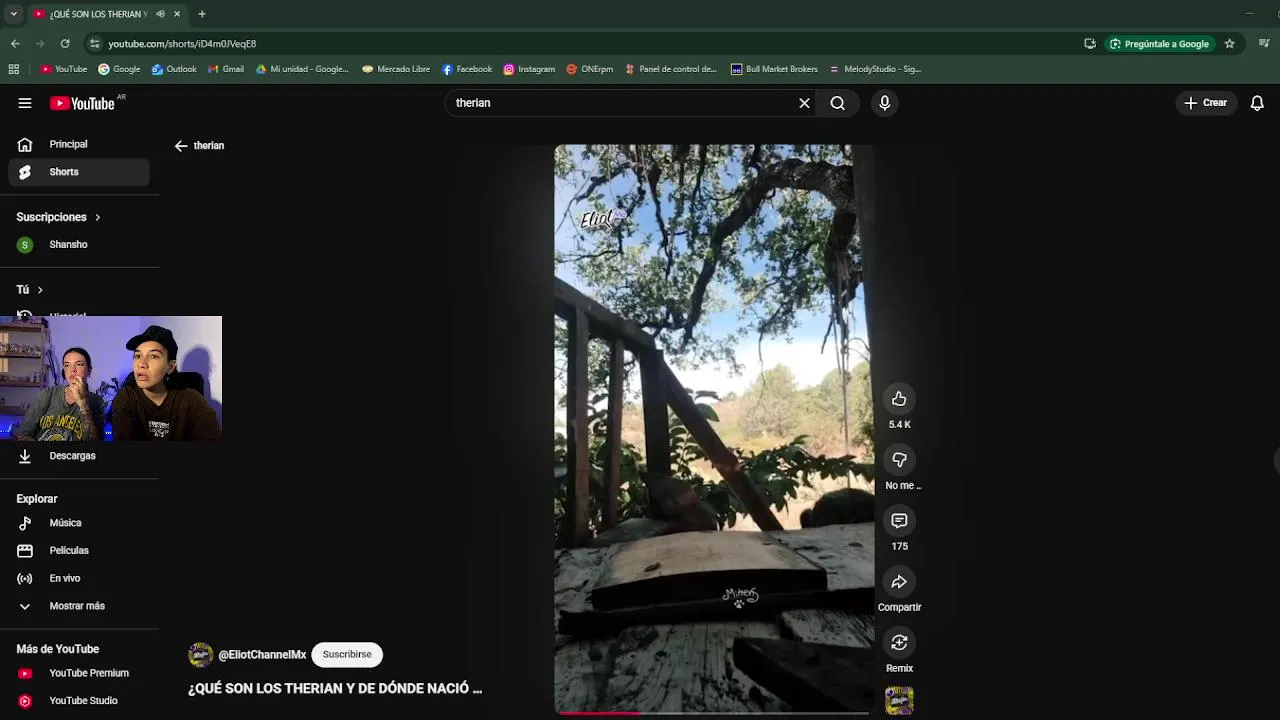Expand Suscripciones section

click(58, 217)
